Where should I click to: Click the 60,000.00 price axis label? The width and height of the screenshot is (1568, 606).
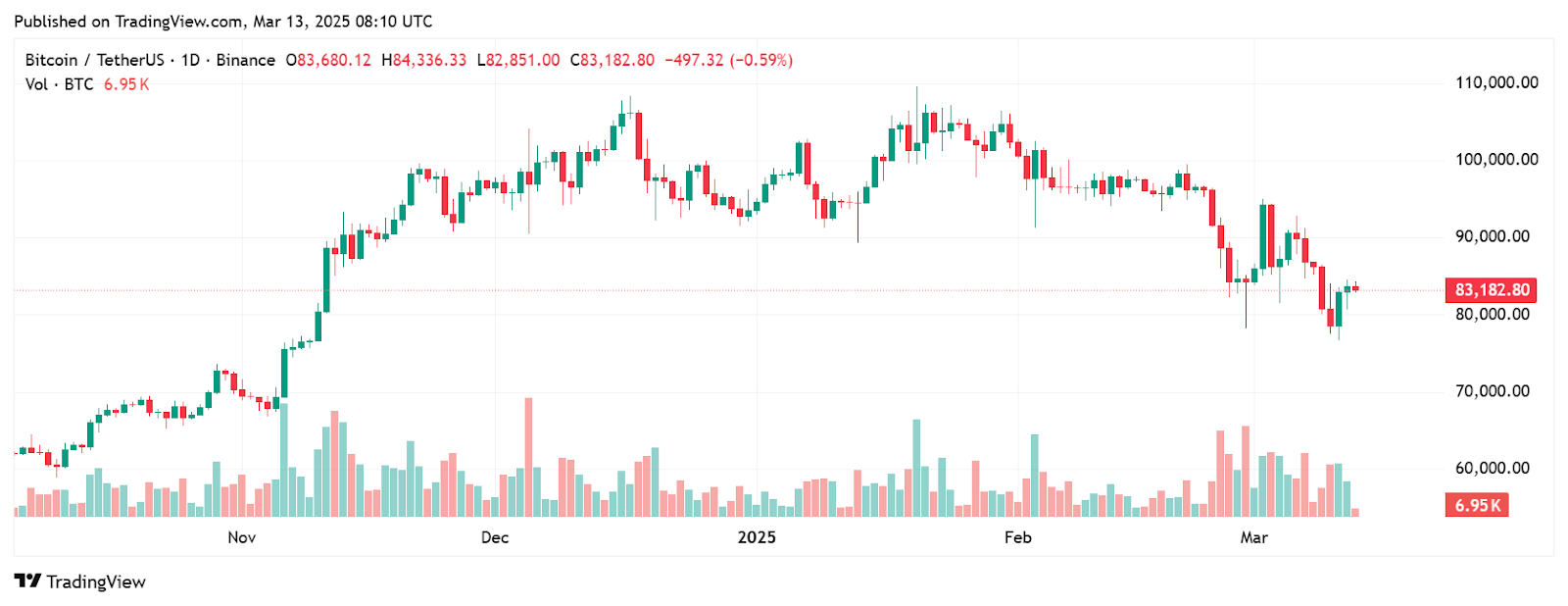[x=1493, y=468]
